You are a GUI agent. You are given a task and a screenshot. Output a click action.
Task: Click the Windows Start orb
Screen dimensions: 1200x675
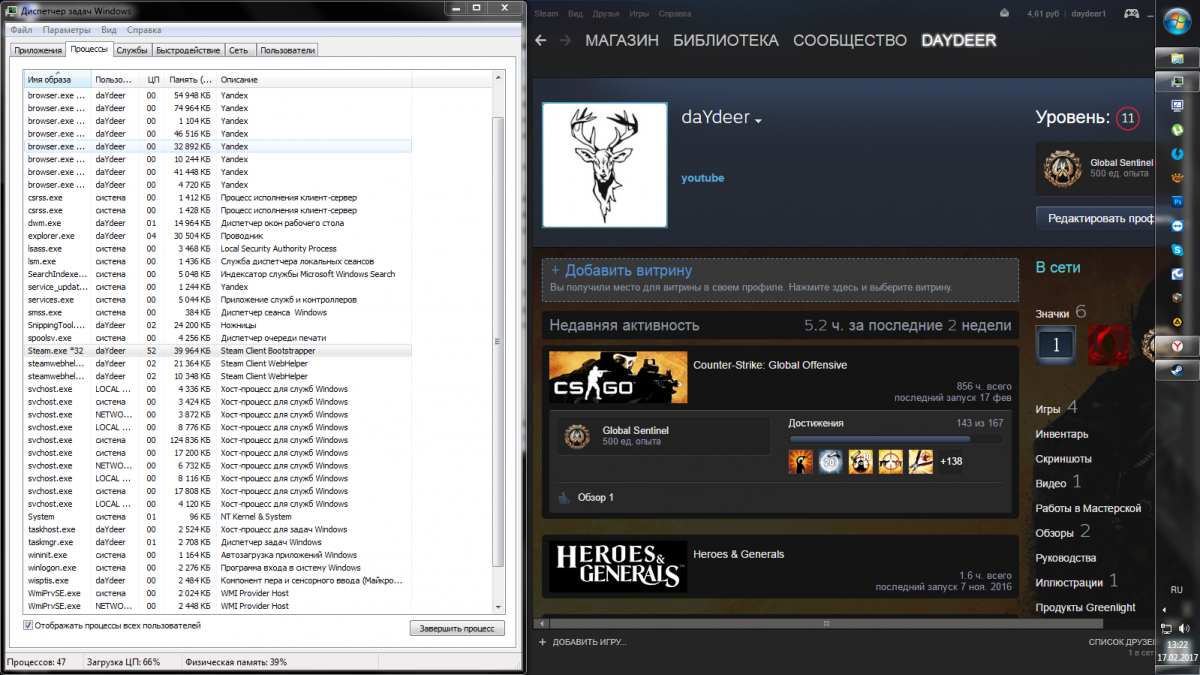pyautogui.click(x=1178, y=22)
